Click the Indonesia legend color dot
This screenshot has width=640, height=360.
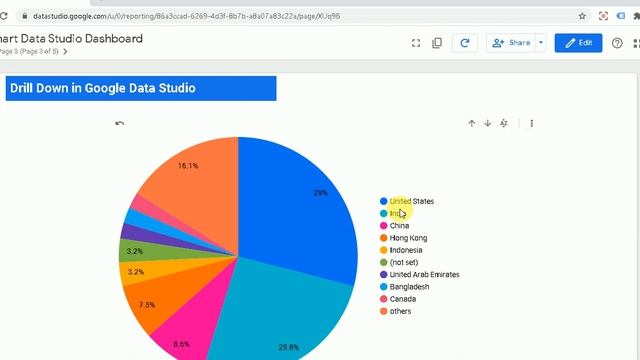[x=383, y=250]
